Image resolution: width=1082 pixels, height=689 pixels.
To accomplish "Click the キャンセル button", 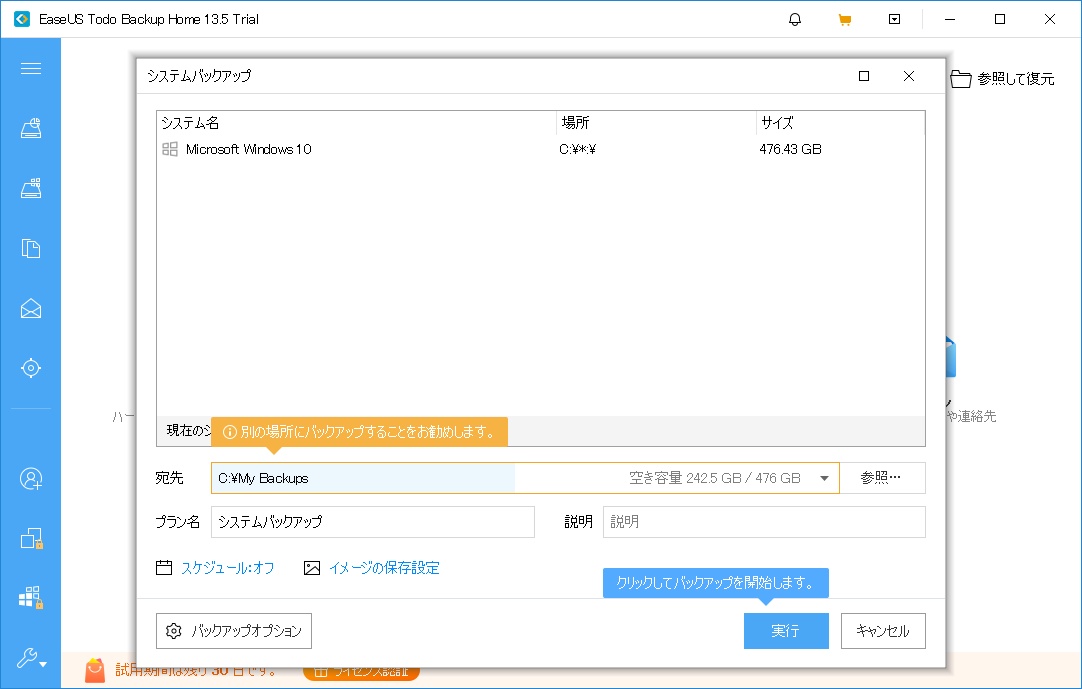I will [883, 631].
